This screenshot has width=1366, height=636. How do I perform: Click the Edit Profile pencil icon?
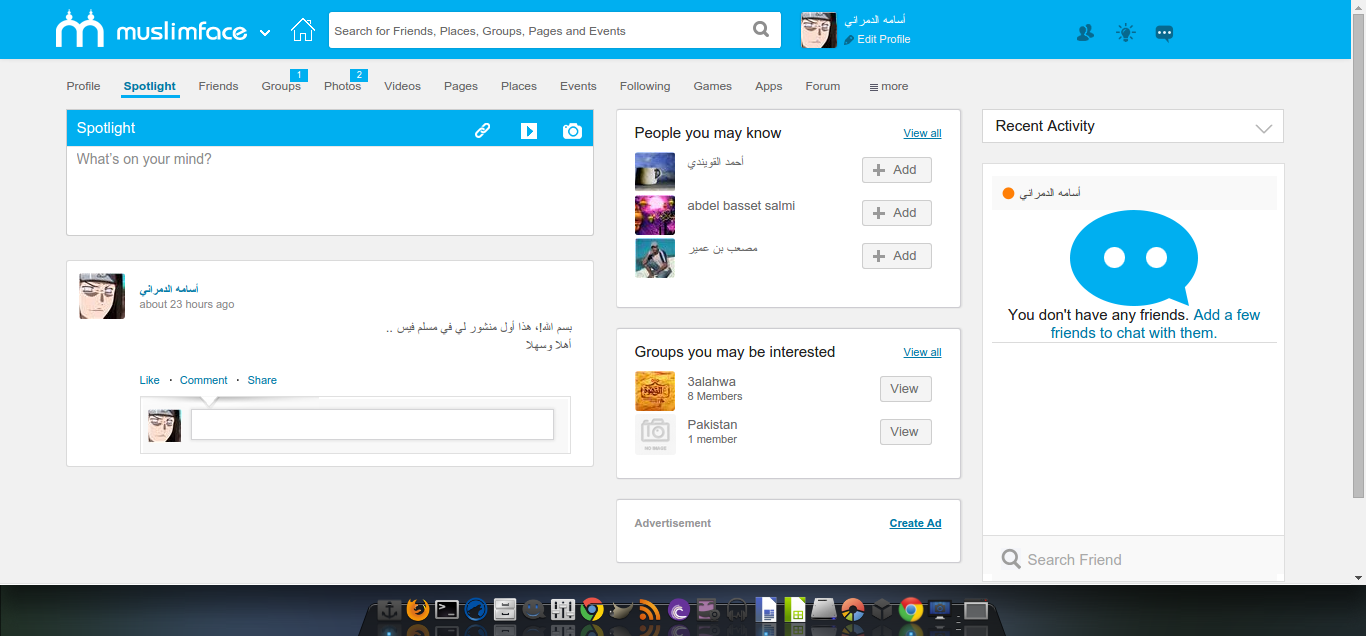click(851, 40)
